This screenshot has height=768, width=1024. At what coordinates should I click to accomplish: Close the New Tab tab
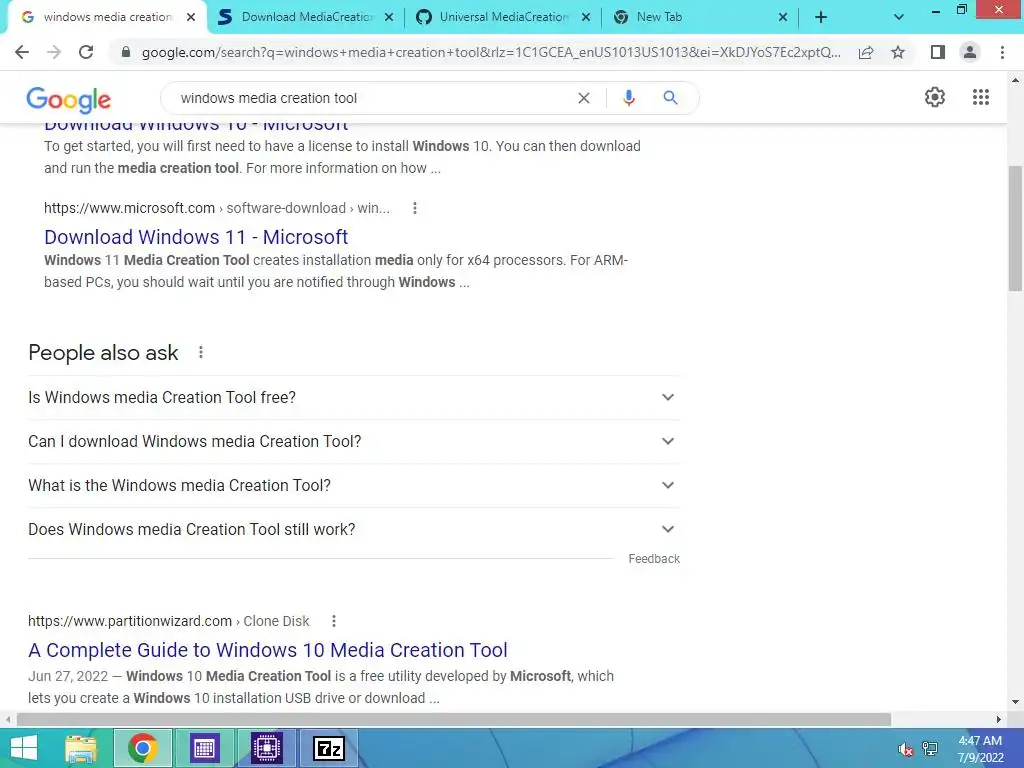tap(783, 17)
